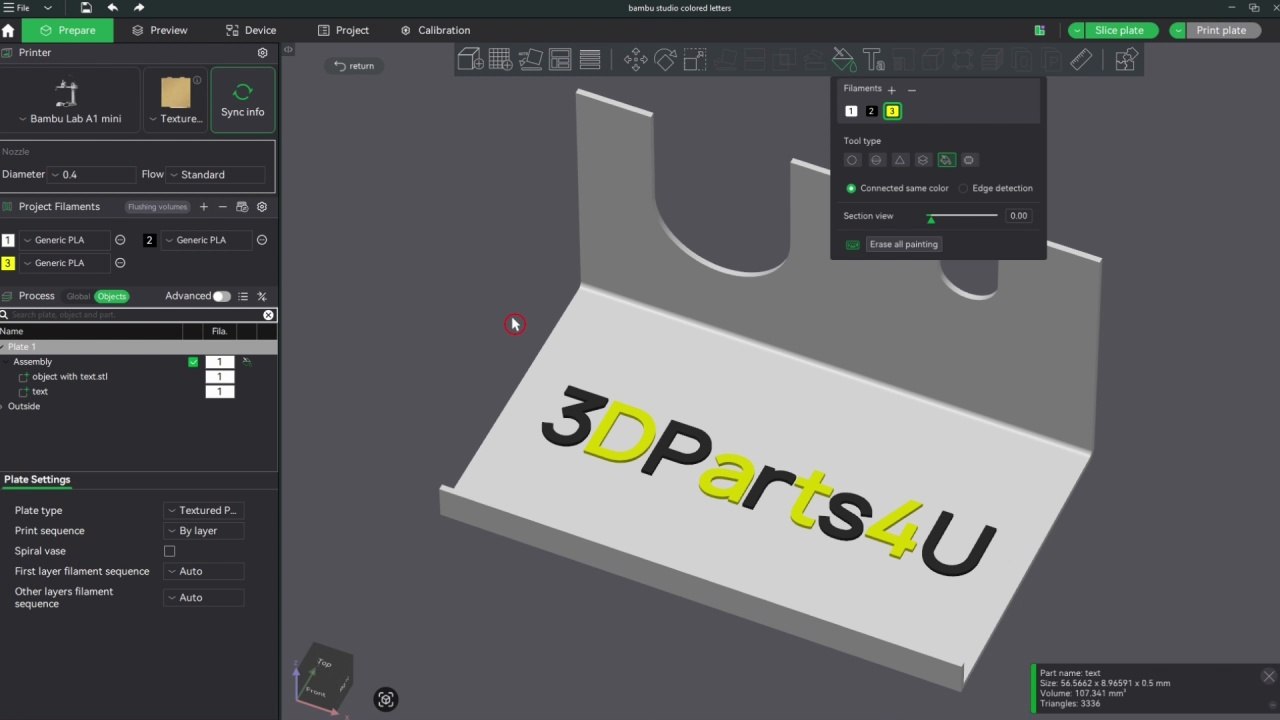
Task: Switch to the Project tab
Action: [343, 30]
